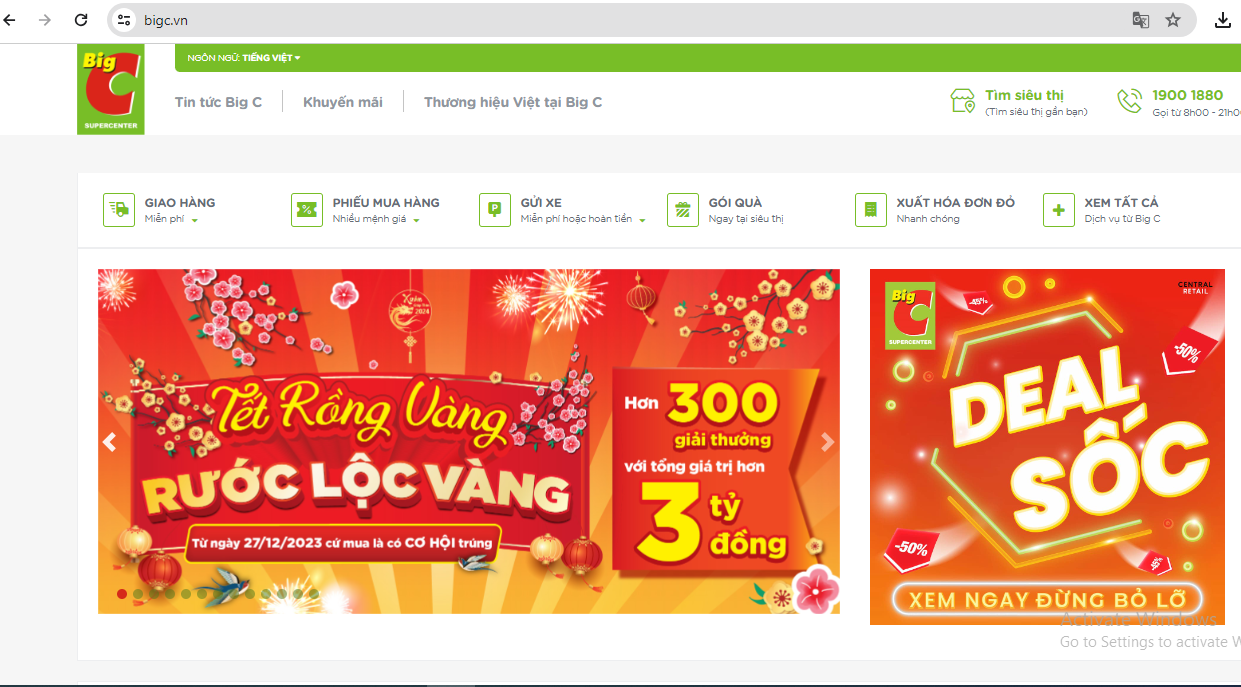
Task: Expand the Giao Hàng Miễn phí dropdown arrow
Action: pos(195,220)
